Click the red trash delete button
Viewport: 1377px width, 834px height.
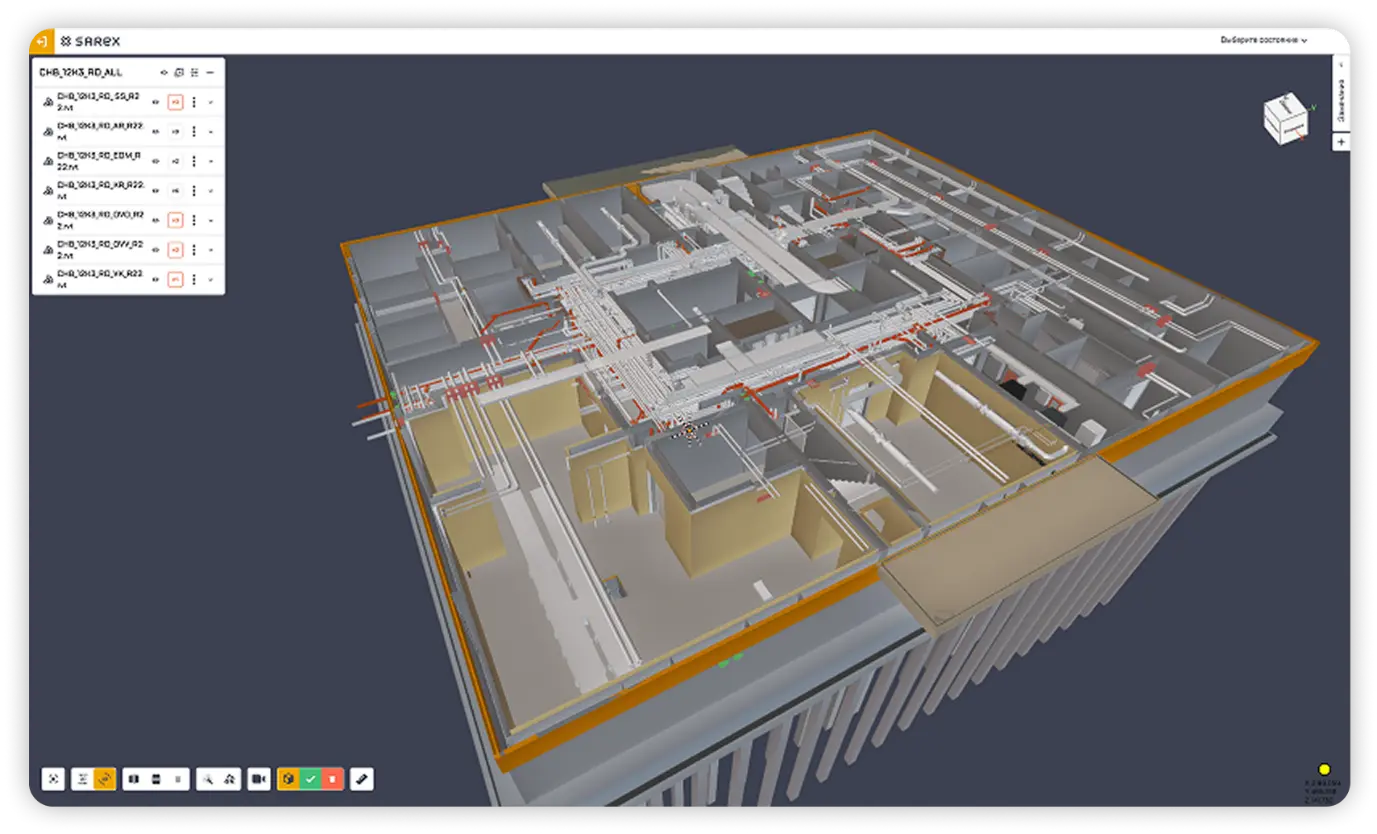tap(333, 779)
